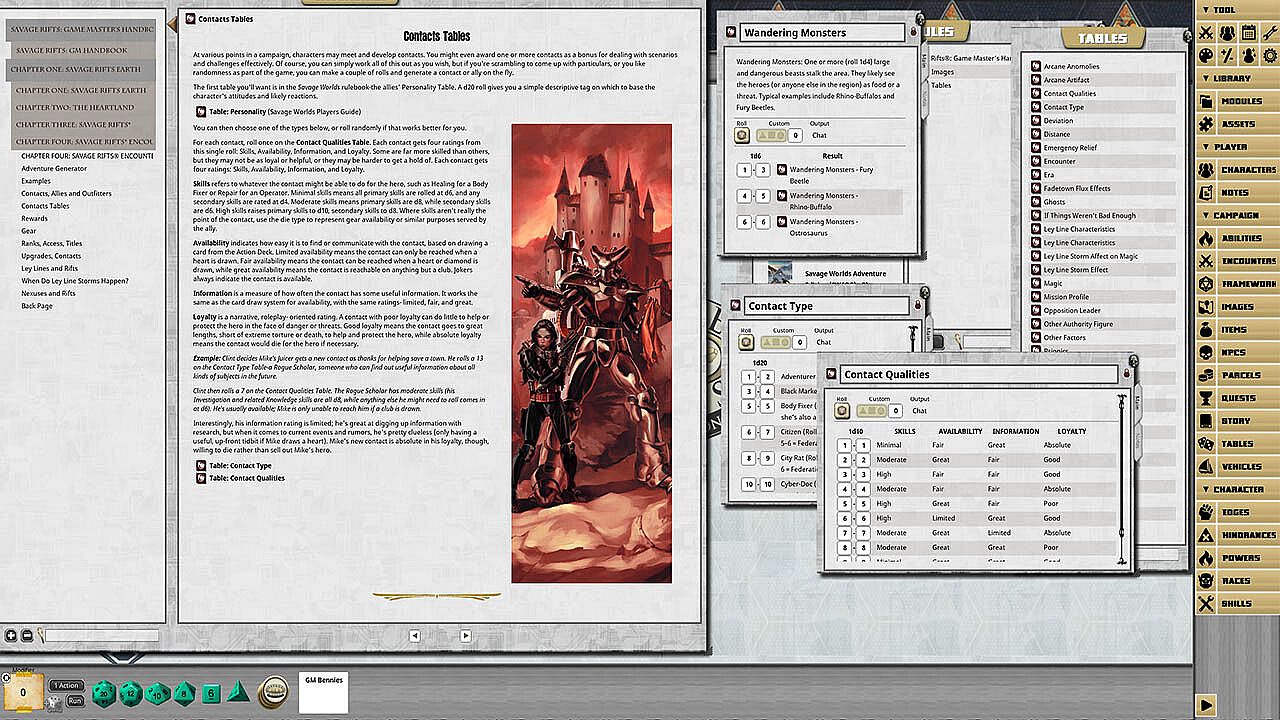Collapse the Library section in the sidebar

(1237, 78)
